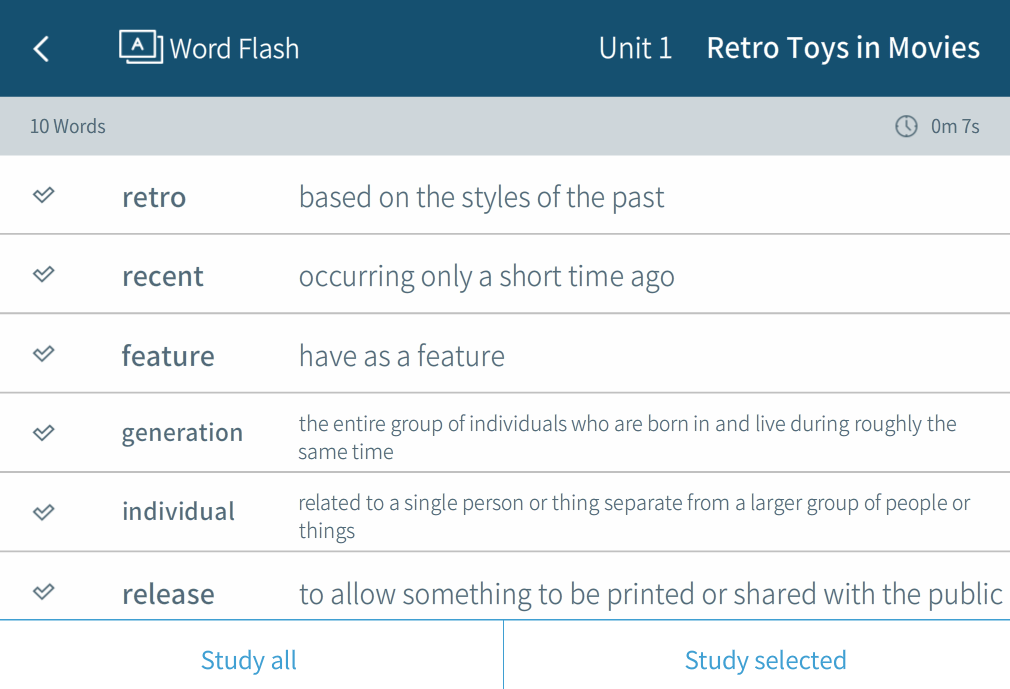The width and height of the screenshot is (1010, 689).
Task: Click the 'Retro Toys in Movies' title
Action: pyautogui.click(x=843, y=48)
